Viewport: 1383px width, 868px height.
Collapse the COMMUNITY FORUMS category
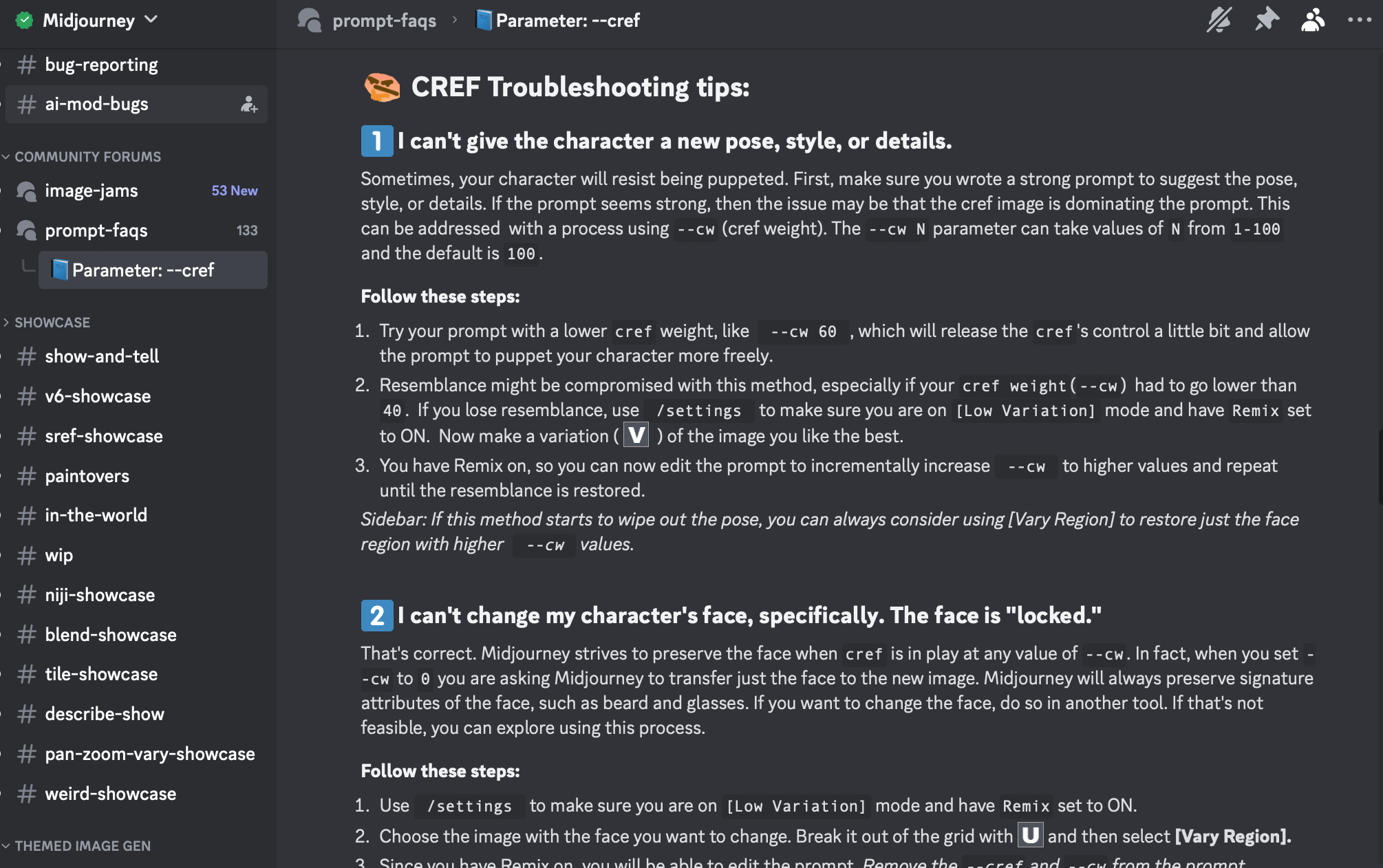click(81, 157)
